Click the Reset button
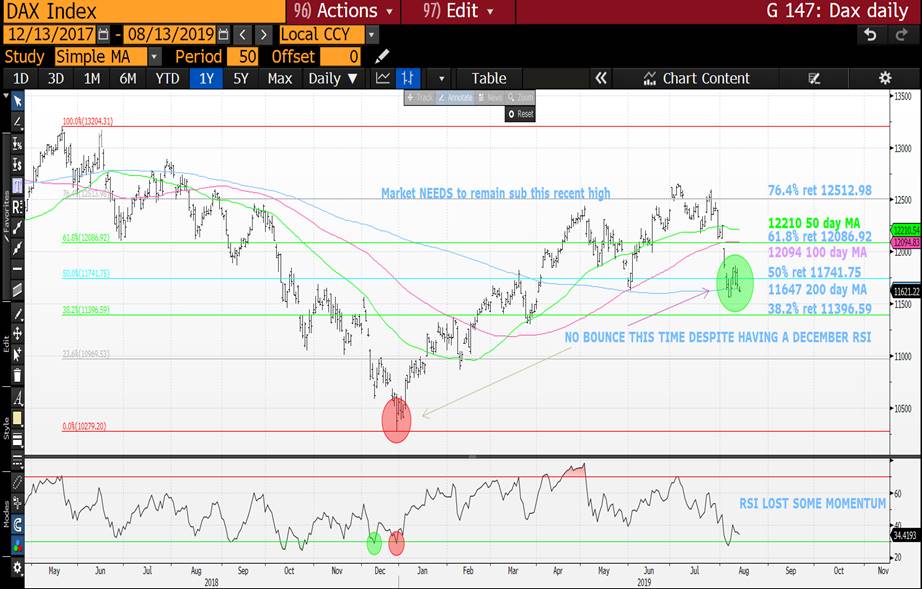 pyautogui.click(x=520, y=114)
